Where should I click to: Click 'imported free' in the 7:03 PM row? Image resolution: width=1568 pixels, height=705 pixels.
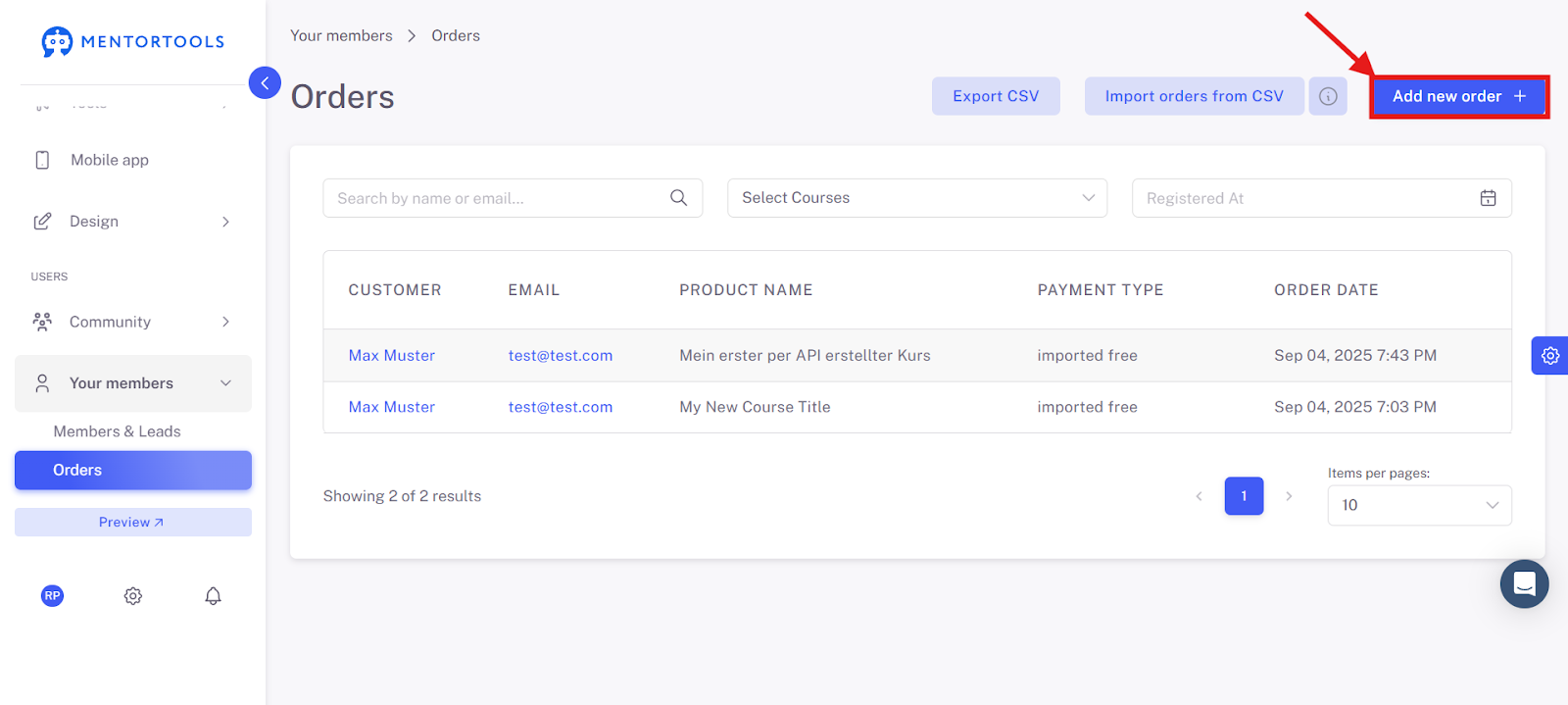click(1088, 407)
